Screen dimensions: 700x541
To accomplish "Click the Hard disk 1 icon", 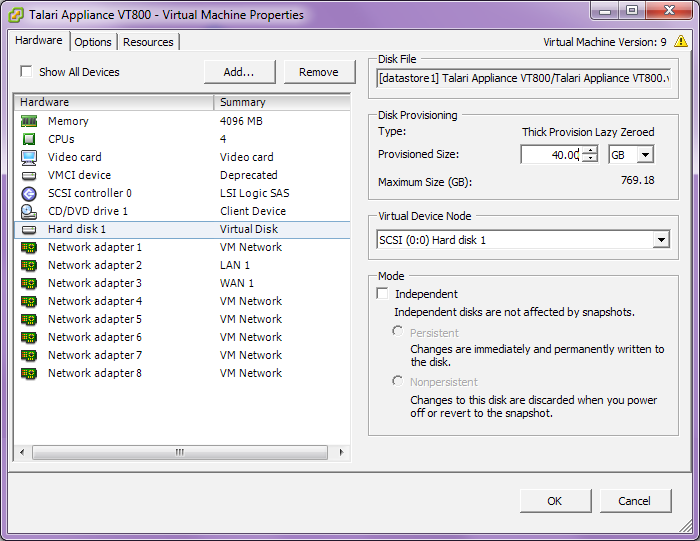I will click(29, 229).
